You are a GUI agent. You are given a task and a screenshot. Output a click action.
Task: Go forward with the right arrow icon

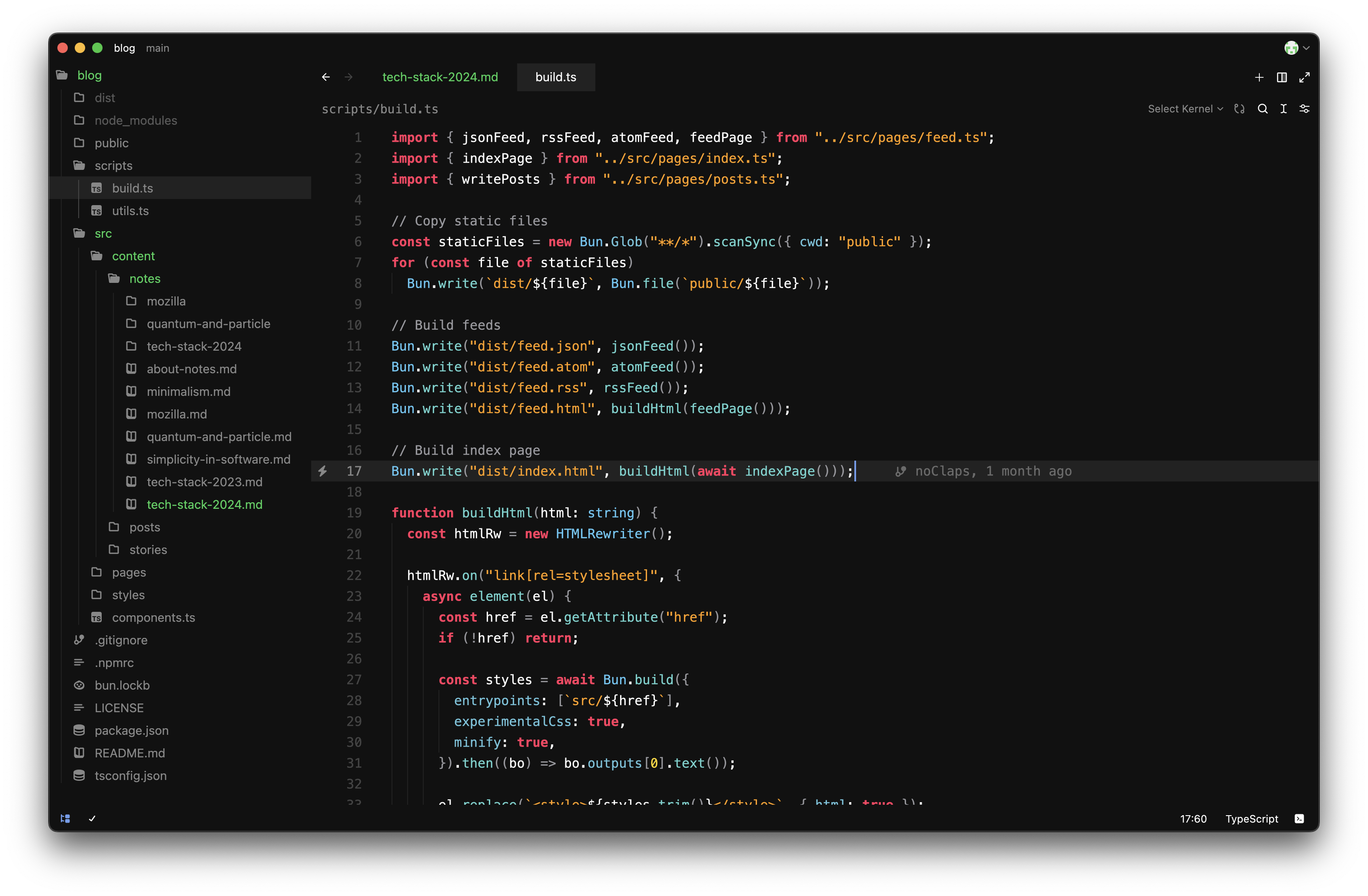(349, 77)
